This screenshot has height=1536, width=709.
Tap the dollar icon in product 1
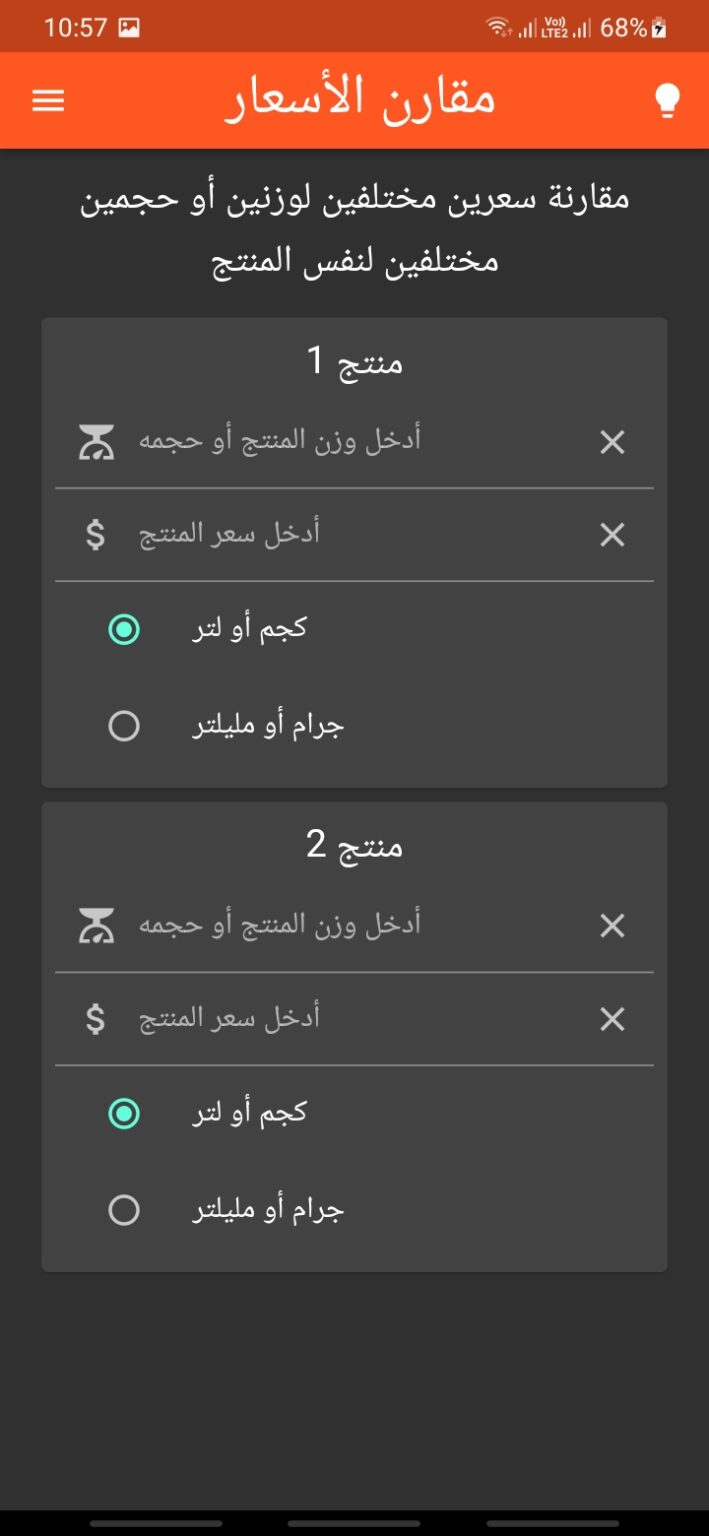(95, 535)
